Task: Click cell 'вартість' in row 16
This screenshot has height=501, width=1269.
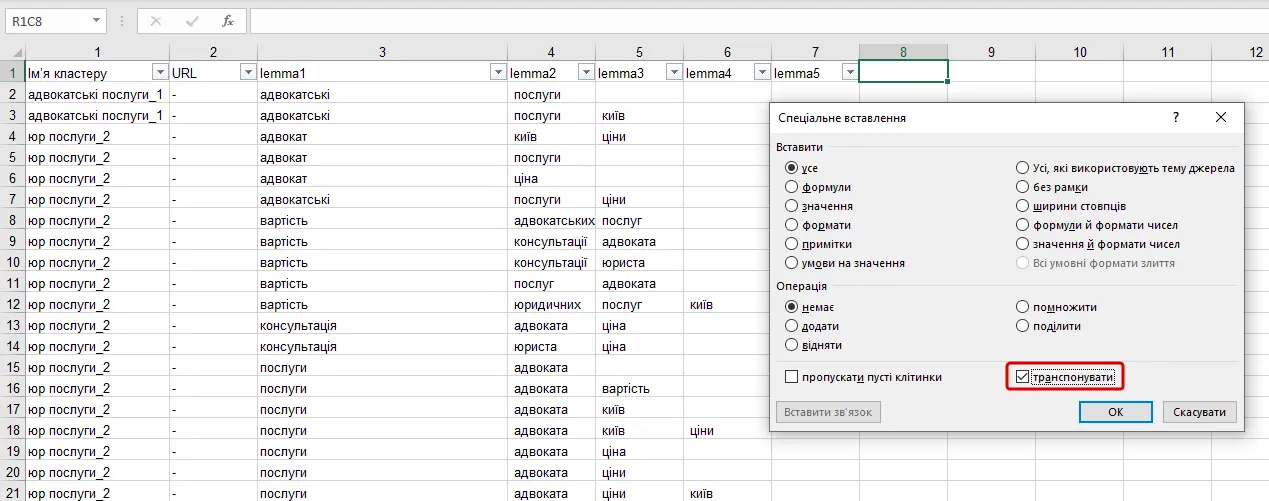Action: 639,388
